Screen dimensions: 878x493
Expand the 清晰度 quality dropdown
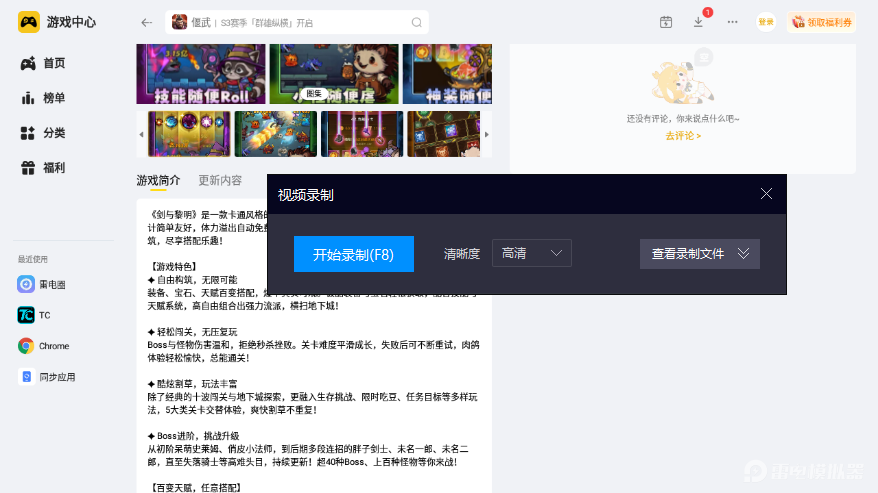click(x=531, y=254)
